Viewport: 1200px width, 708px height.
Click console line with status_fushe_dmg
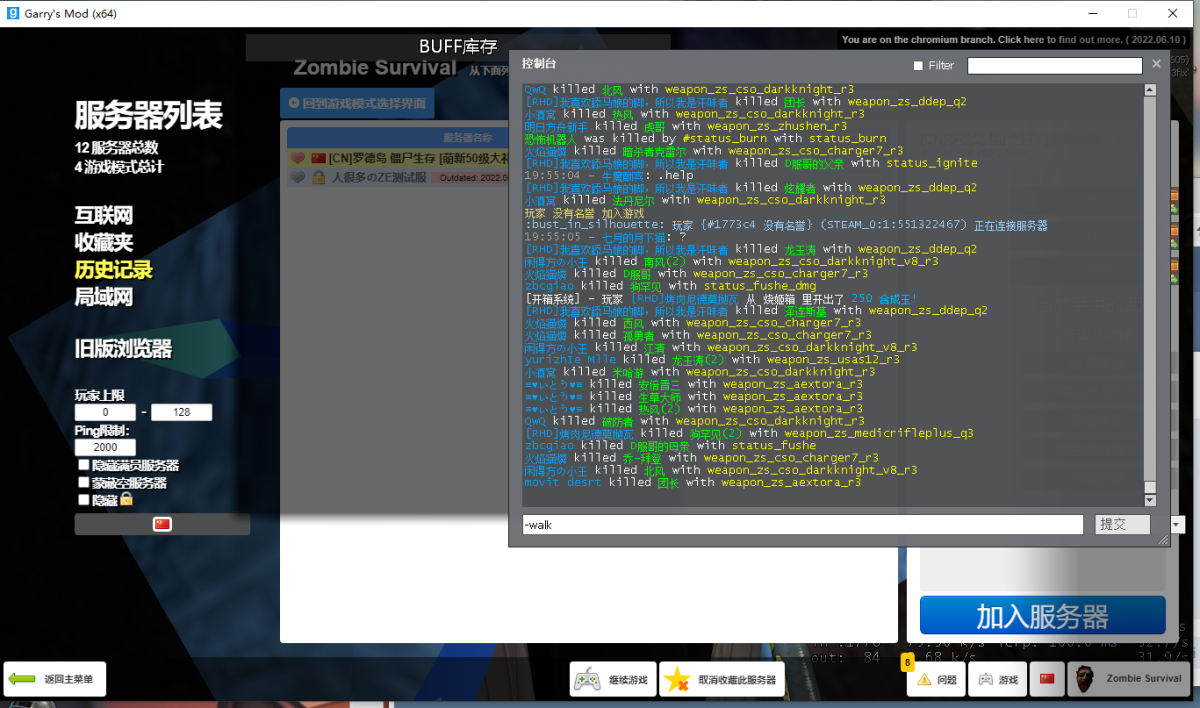pos(669,286)
